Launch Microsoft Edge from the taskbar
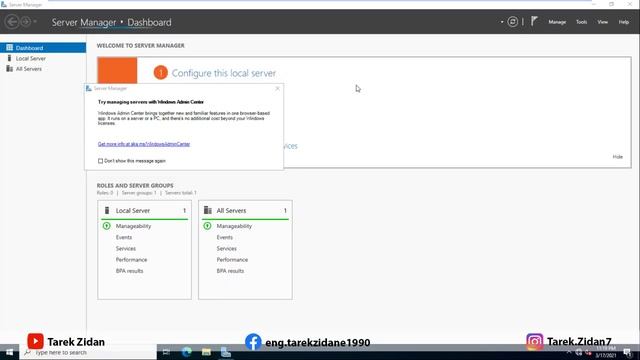The image size is (640, 360). coord(187,352)
